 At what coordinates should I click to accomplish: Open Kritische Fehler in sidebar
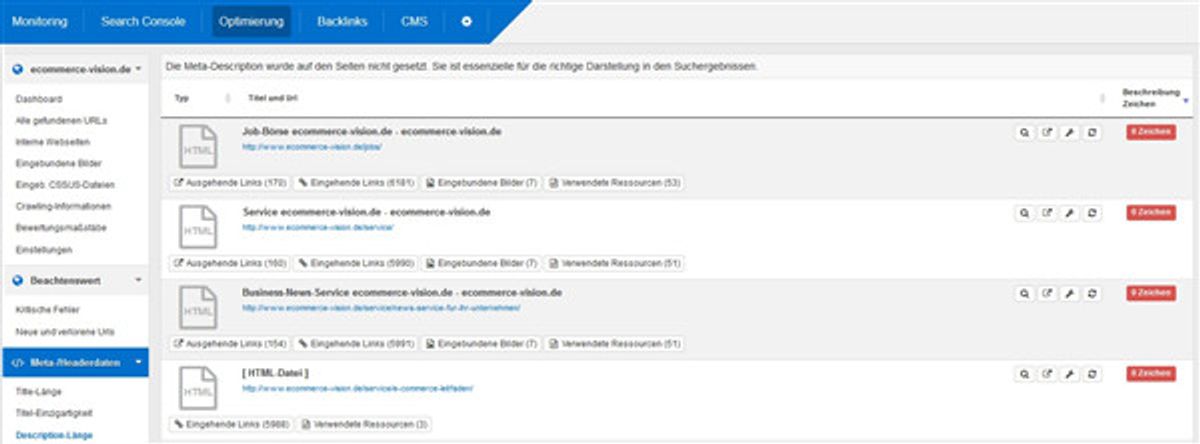point(47,310)
